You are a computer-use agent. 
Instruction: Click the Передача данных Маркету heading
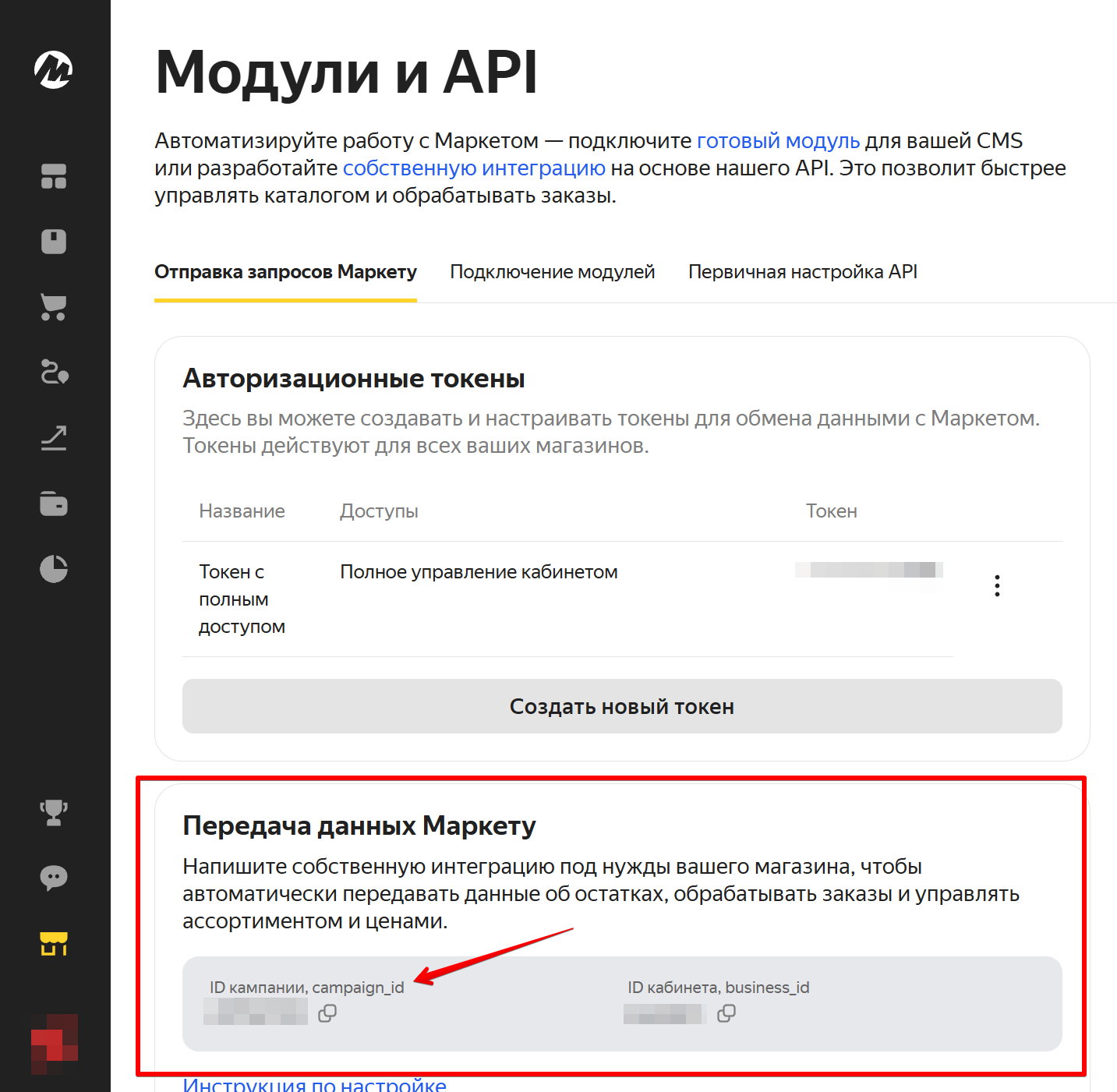click(x=359, y=825)
